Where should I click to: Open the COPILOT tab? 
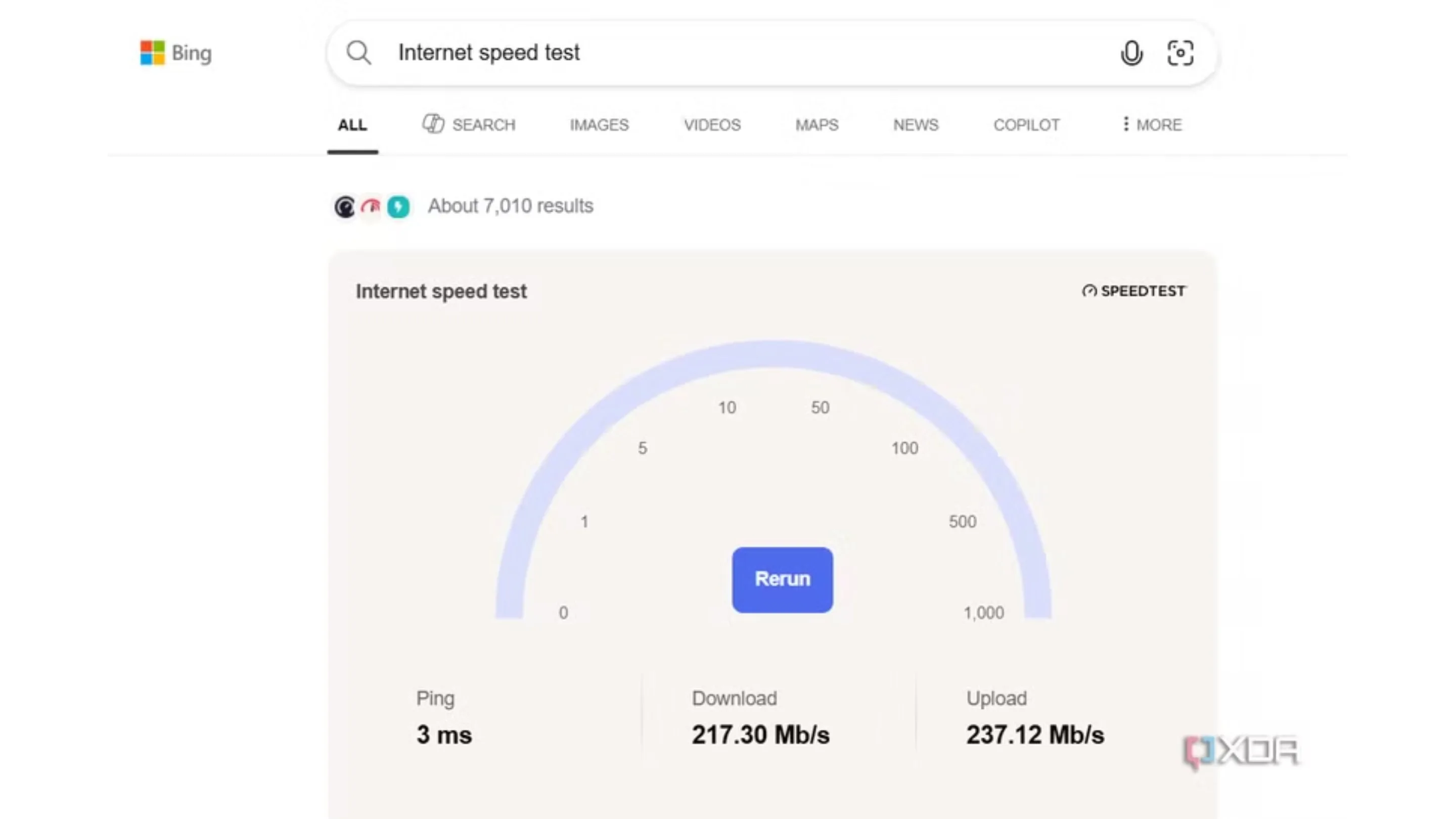pyautogui.click(x=1026, y=125)
